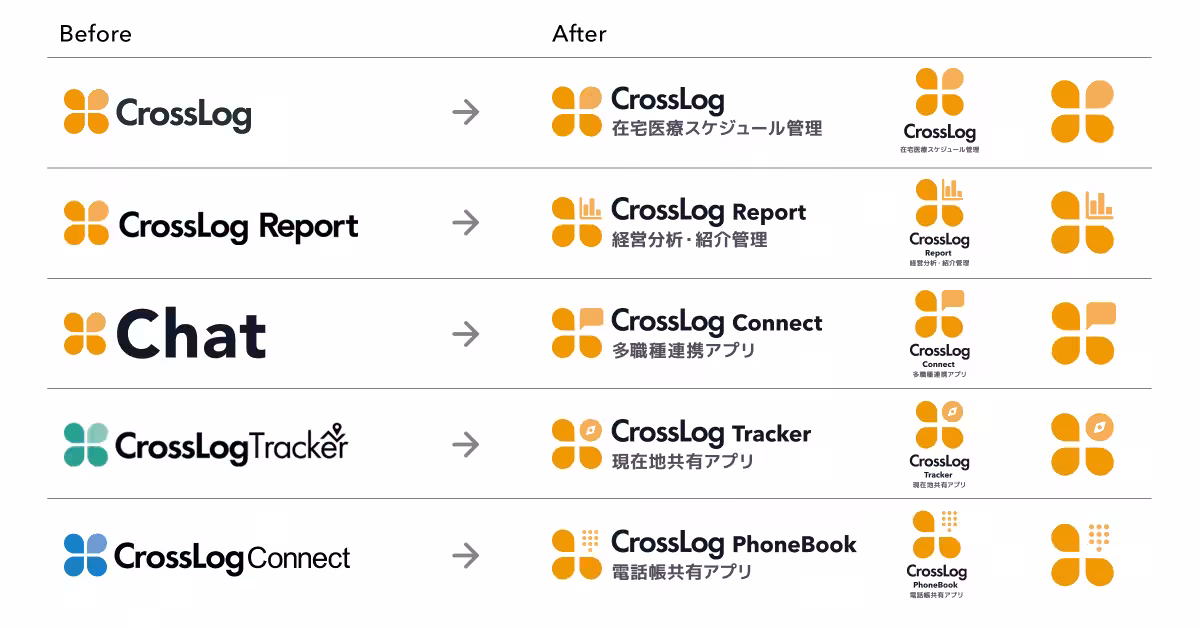Click the stacked CrossLog Connect vertical logo

tap(939, 334)
